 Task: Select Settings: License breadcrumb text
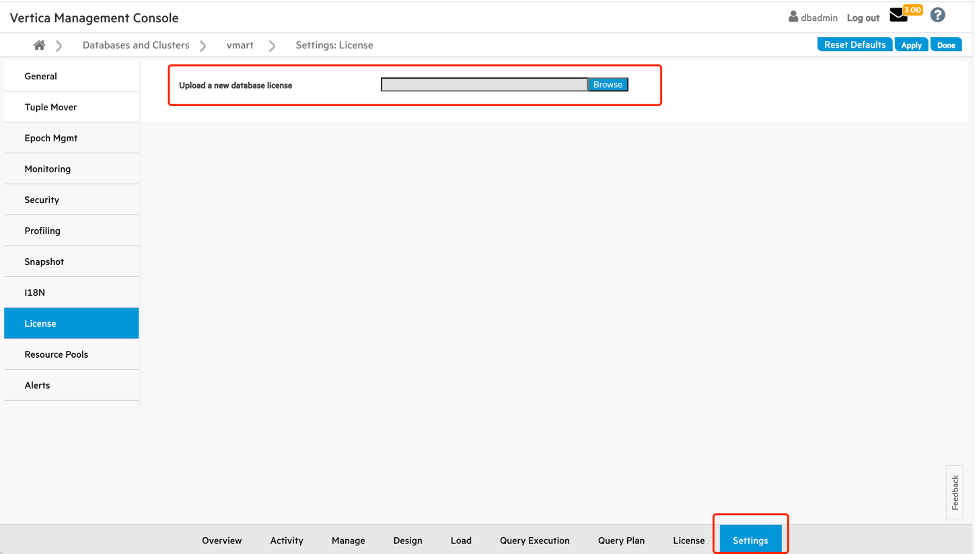pos(334,45)
